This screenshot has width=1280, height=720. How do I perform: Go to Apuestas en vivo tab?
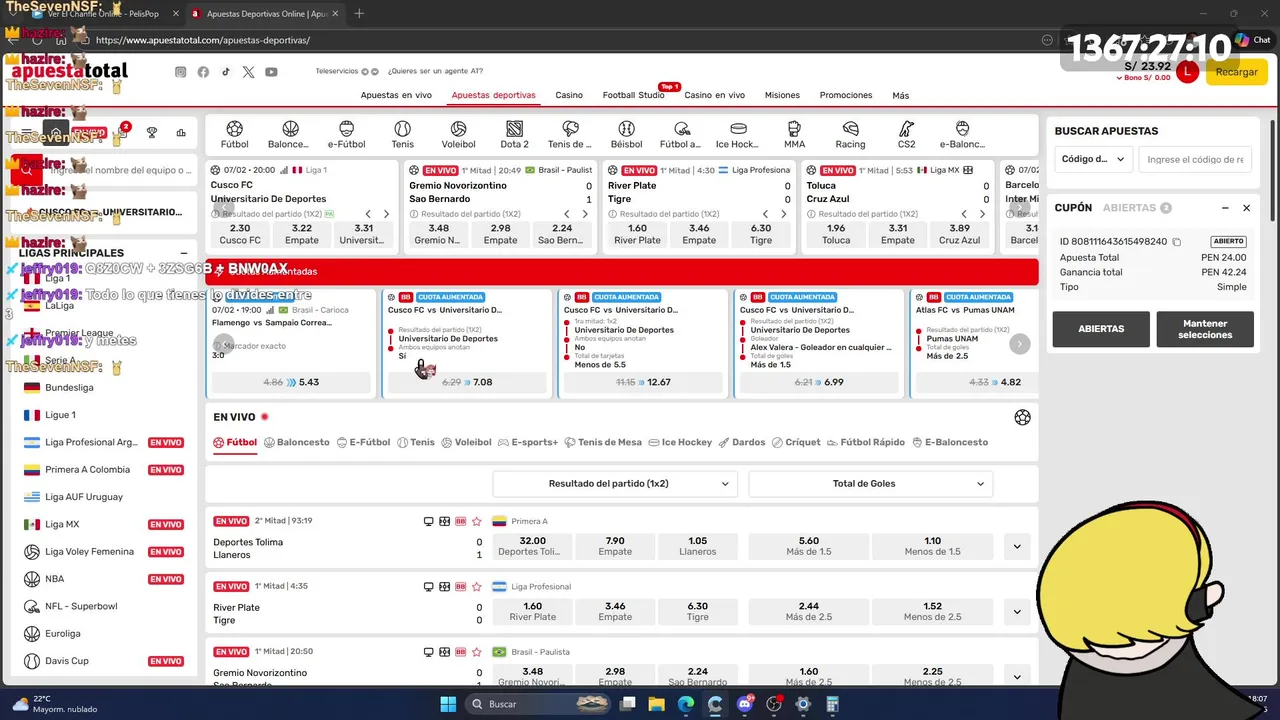pyautogui.click(x=396, y=95)
